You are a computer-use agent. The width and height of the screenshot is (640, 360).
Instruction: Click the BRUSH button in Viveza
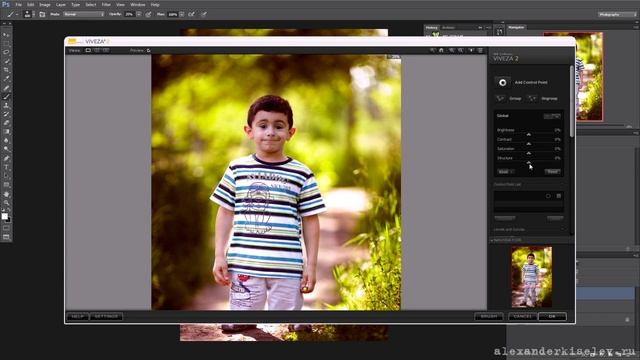tap(489, 317)
